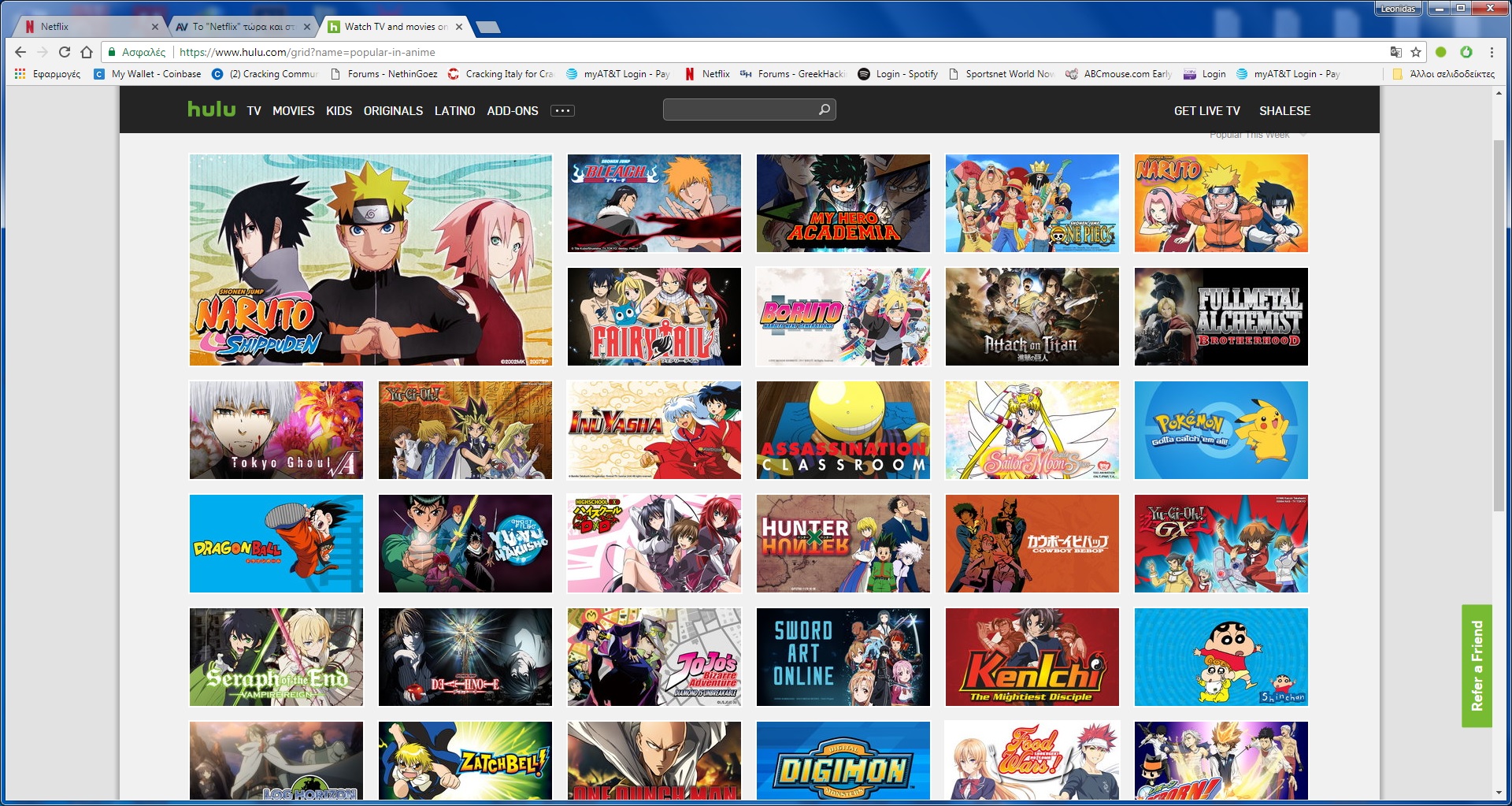The height and width of the screenshot is (806, 1512).
Task: Click the translate page icon
Action: click(1395, 52)
